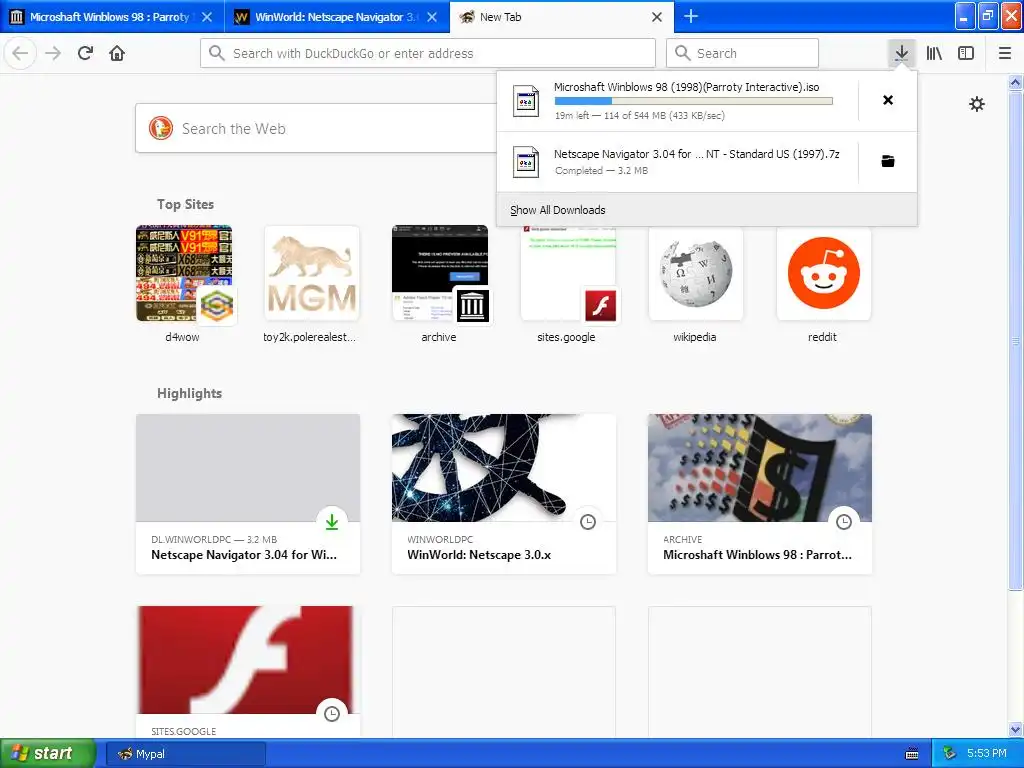Switch to WinWorld Netscape Navigator tab

coord(337,17)
